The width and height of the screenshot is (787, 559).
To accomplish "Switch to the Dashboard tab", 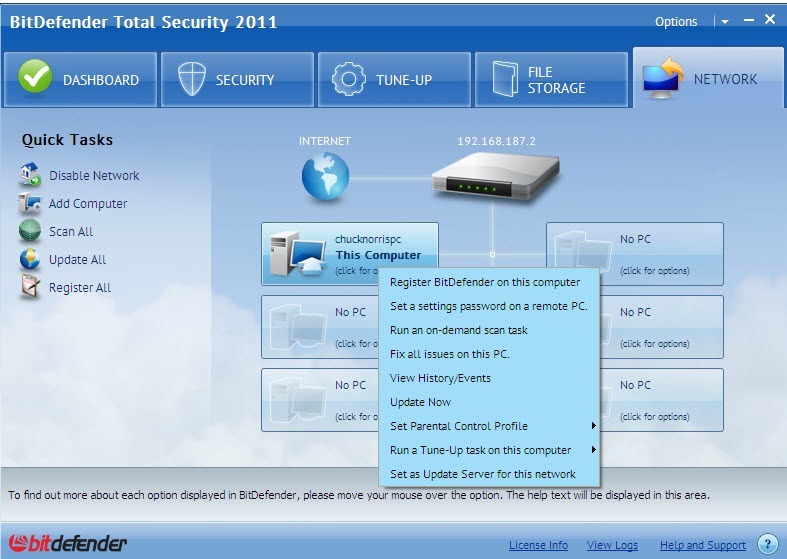I will click(80, 79).
